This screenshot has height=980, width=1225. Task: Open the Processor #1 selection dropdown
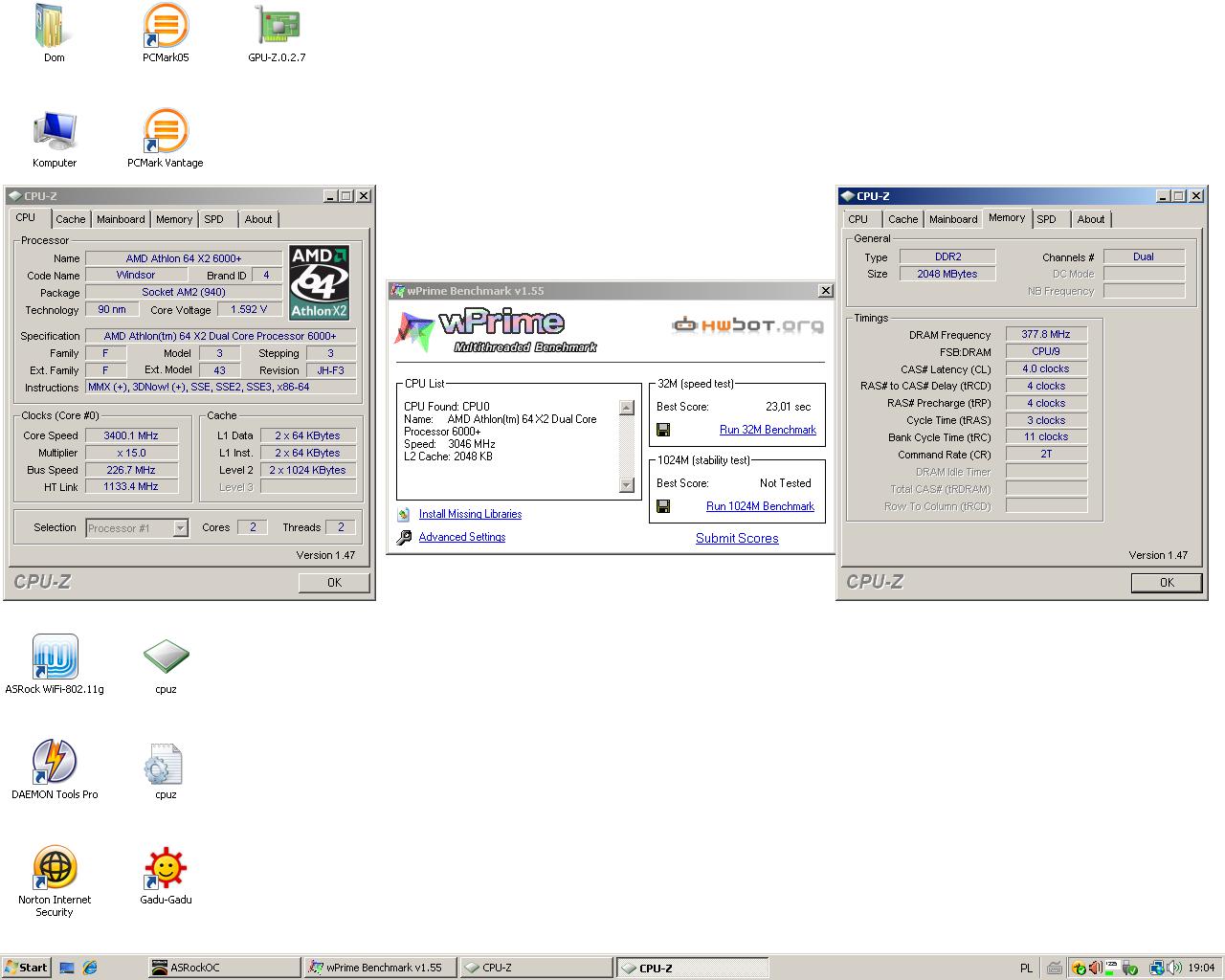coord(137,528)
